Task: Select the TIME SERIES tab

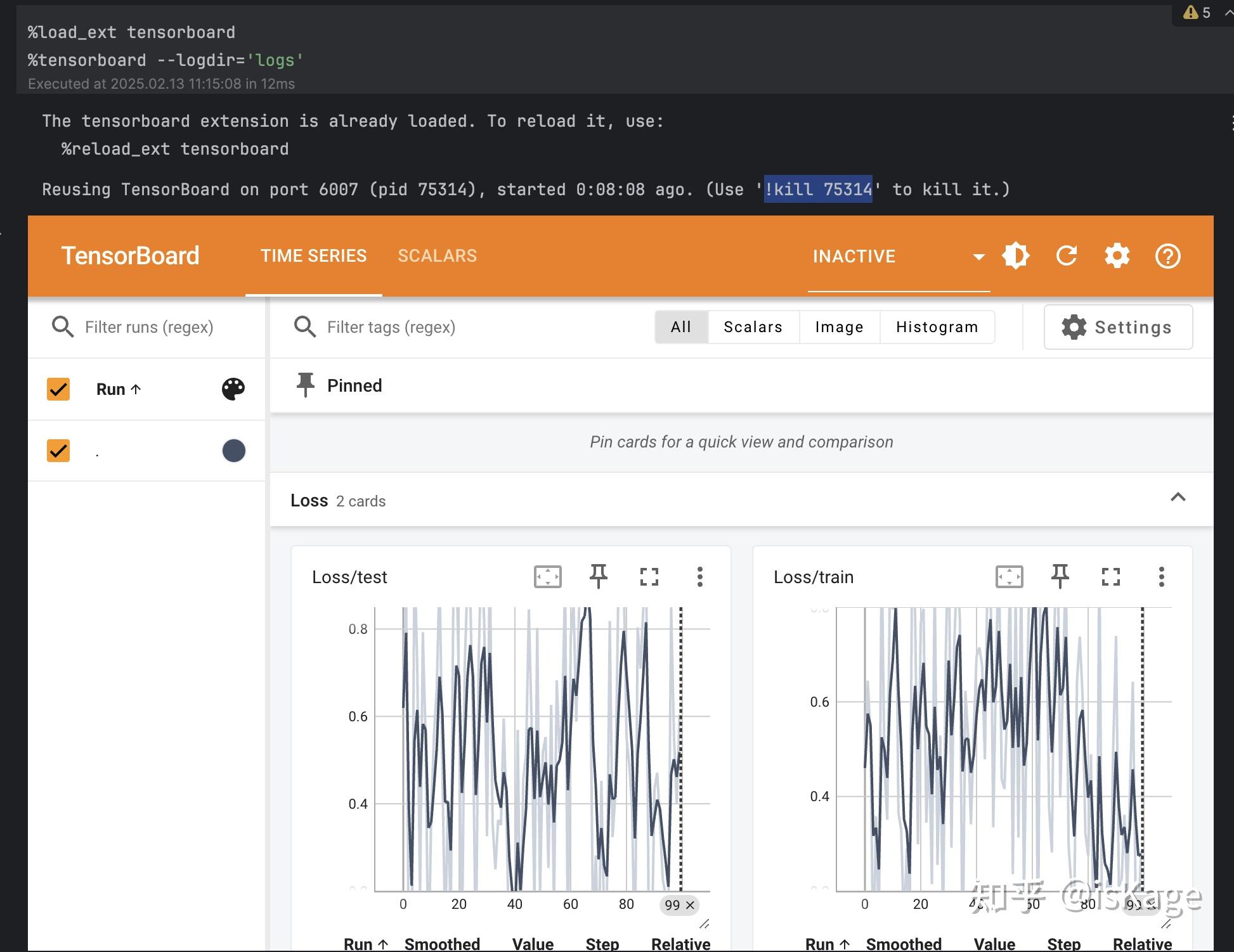Action: tap(313, 255)
